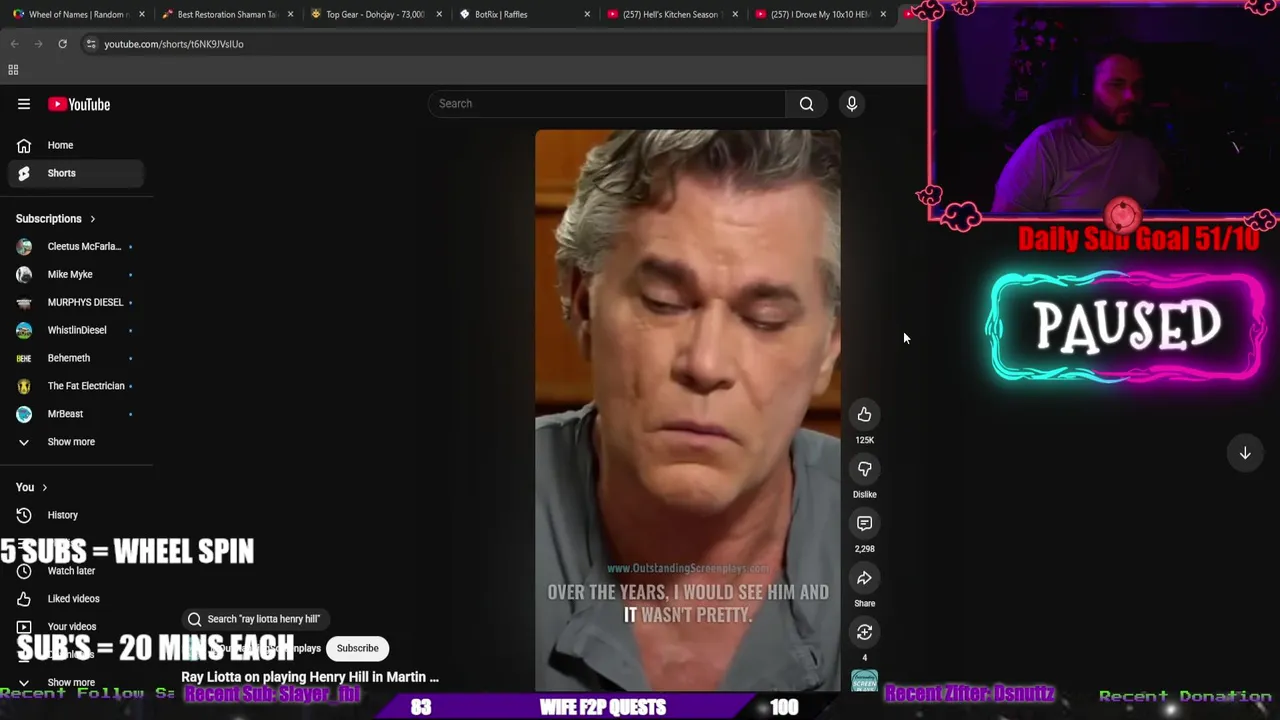
Task: Open the YouTube hamburger guide menu
Action: [24, 104]
